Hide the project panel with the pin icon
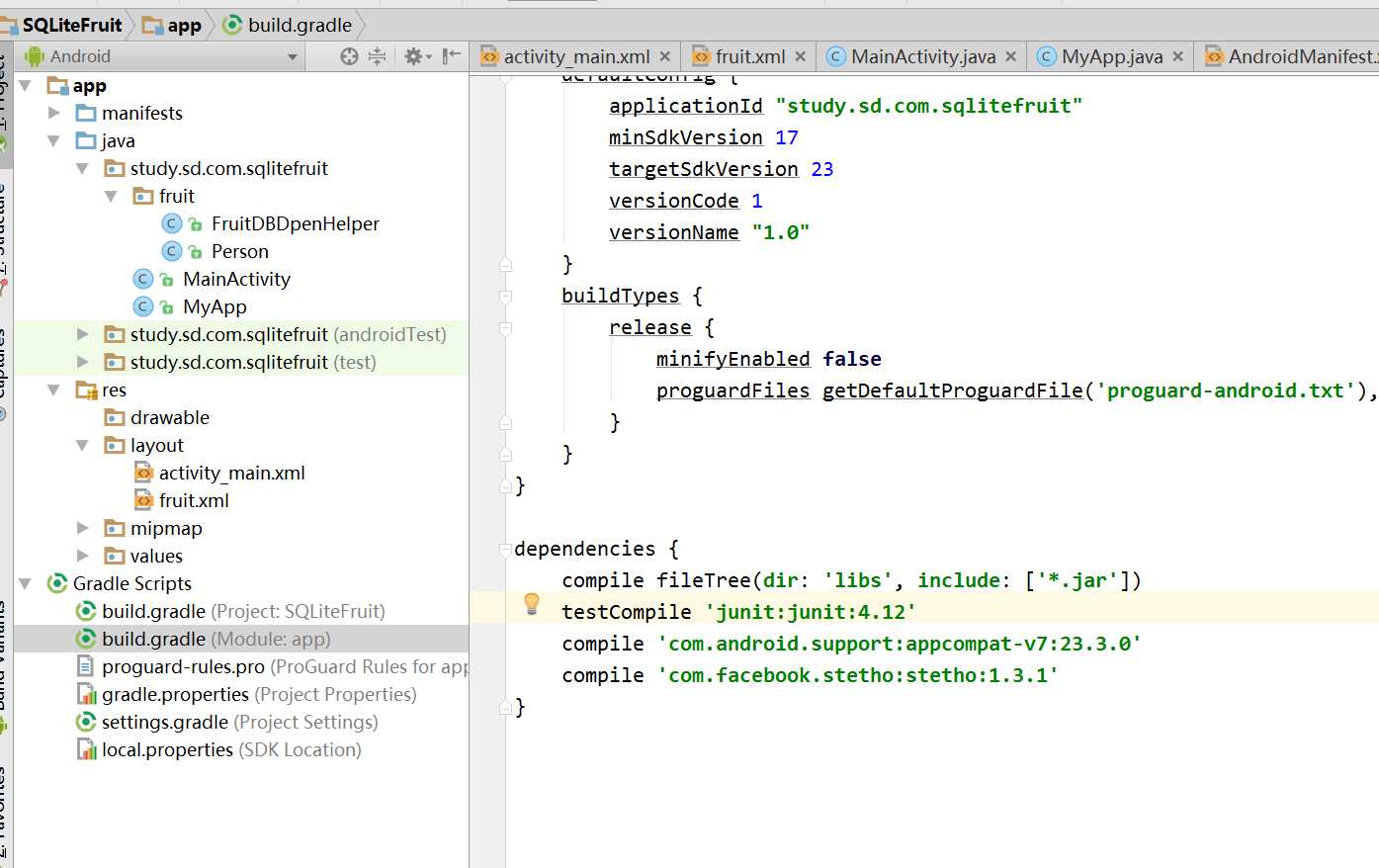 [452, 56]
